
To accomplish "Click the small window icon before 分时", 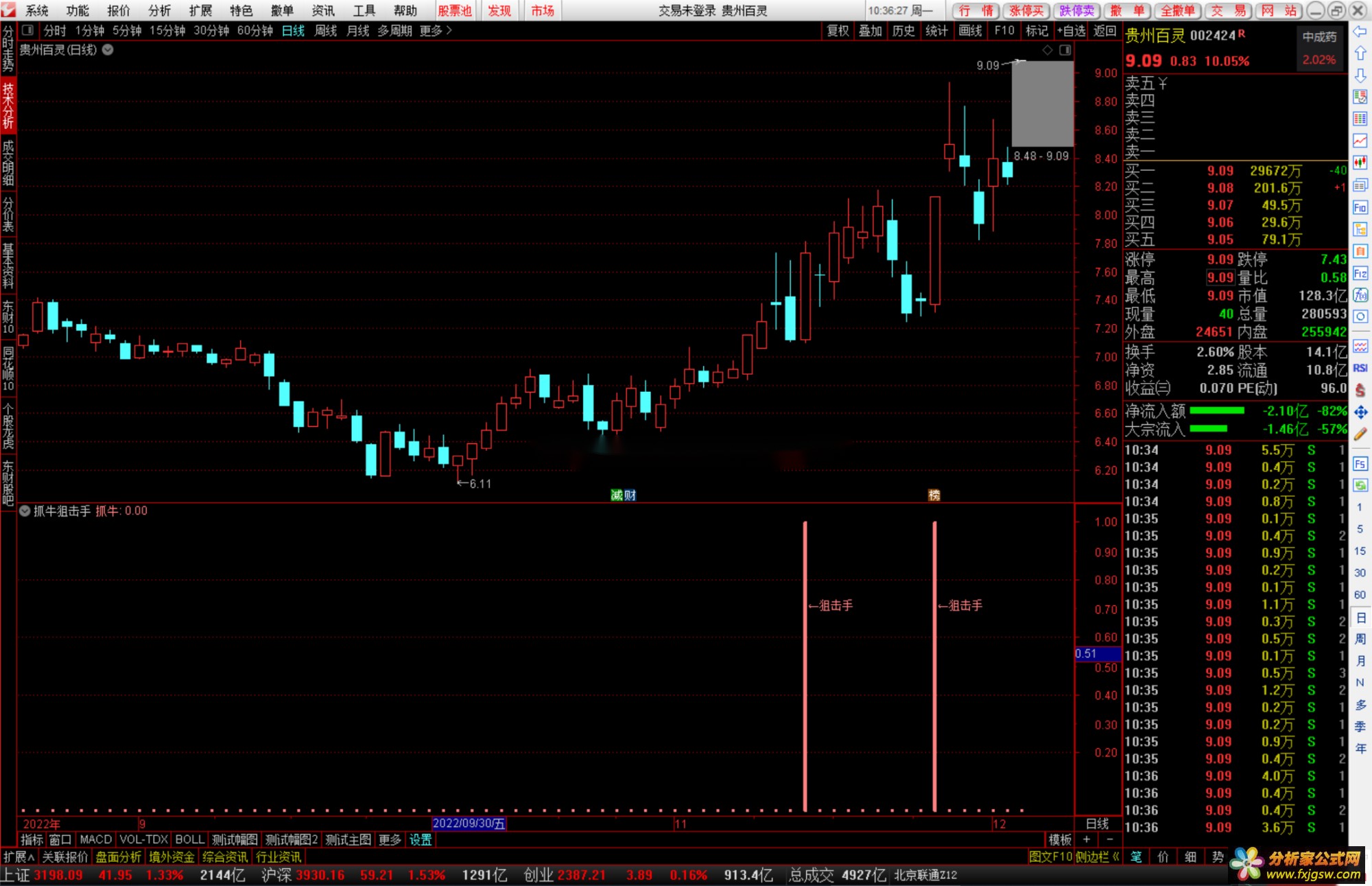I will coord(27,30).
